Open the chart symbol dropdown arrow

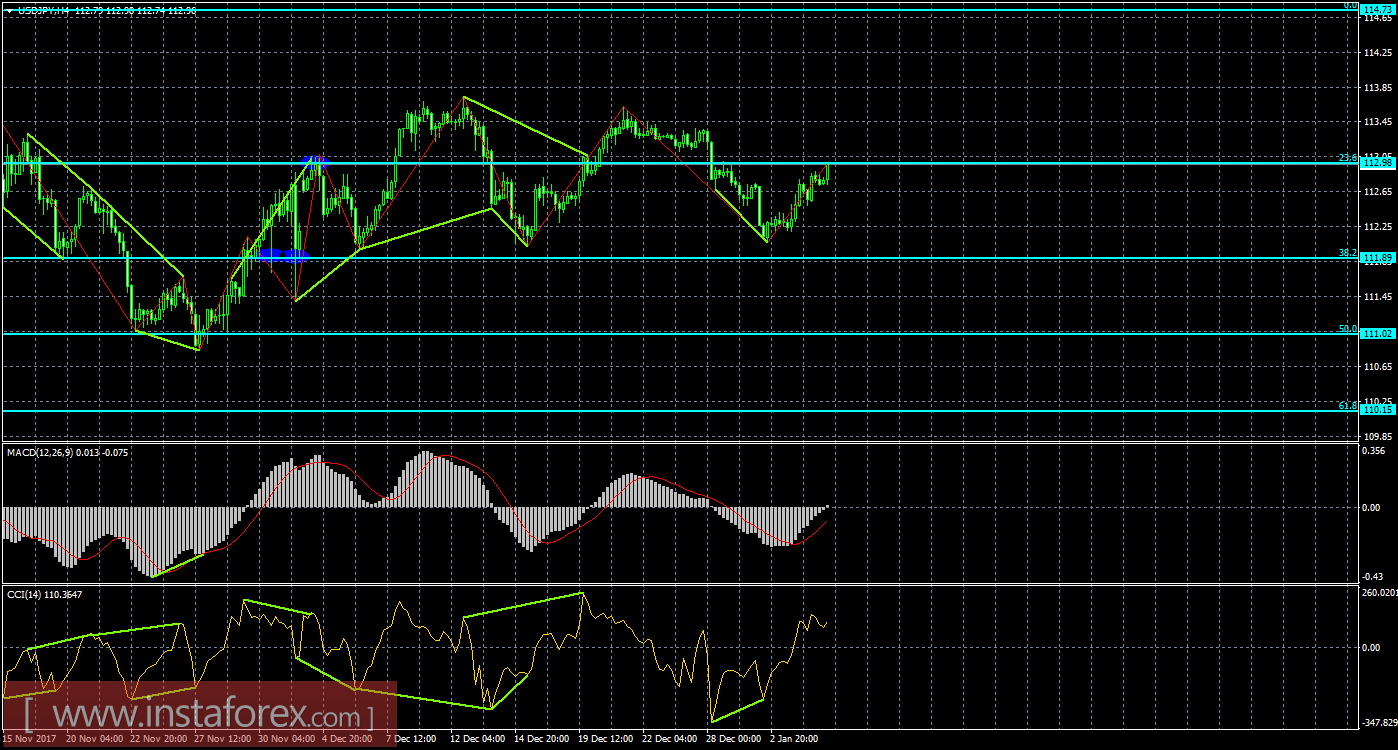pos(10,11)
